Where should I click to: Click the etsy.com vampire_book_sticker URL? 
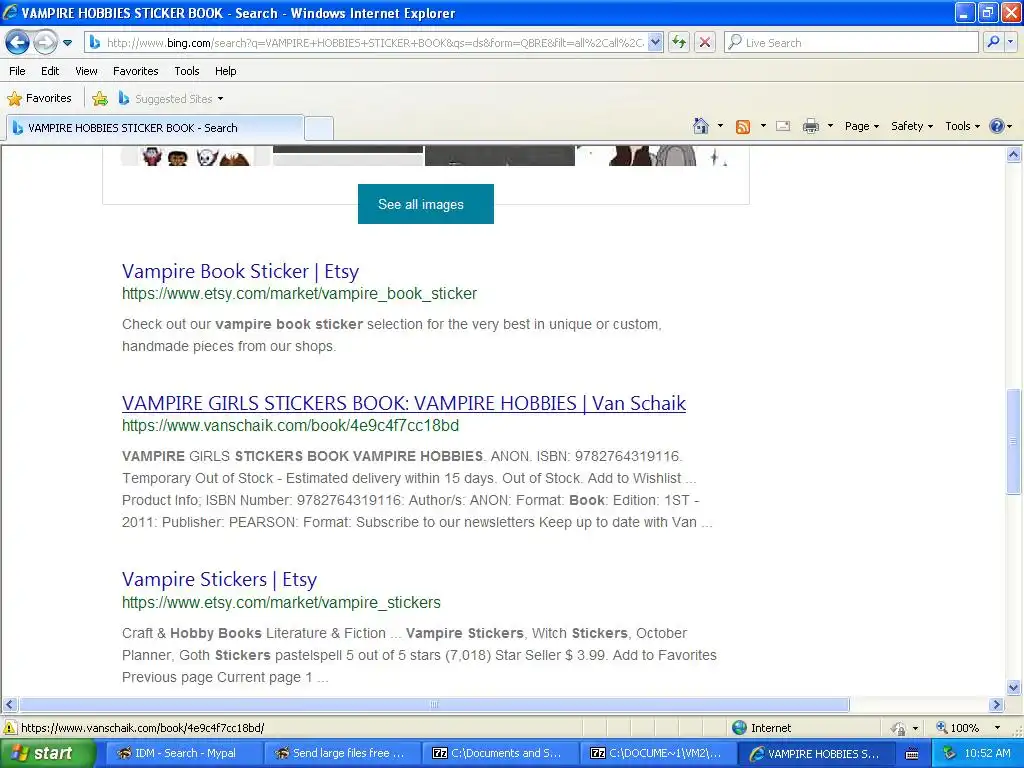(x=299, y=294)
